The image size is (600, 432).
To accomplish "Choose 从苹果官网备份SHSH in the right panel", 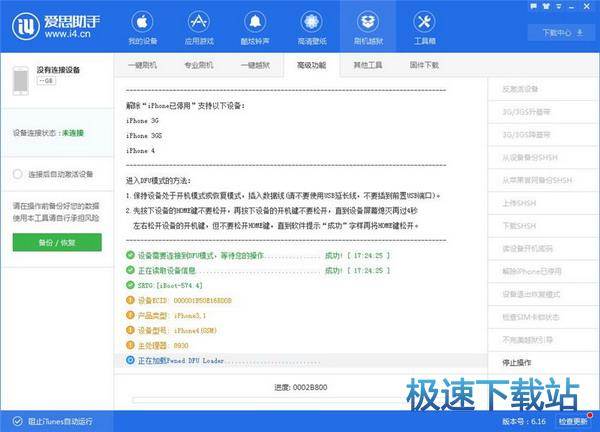I will click(x=537, y=180).
